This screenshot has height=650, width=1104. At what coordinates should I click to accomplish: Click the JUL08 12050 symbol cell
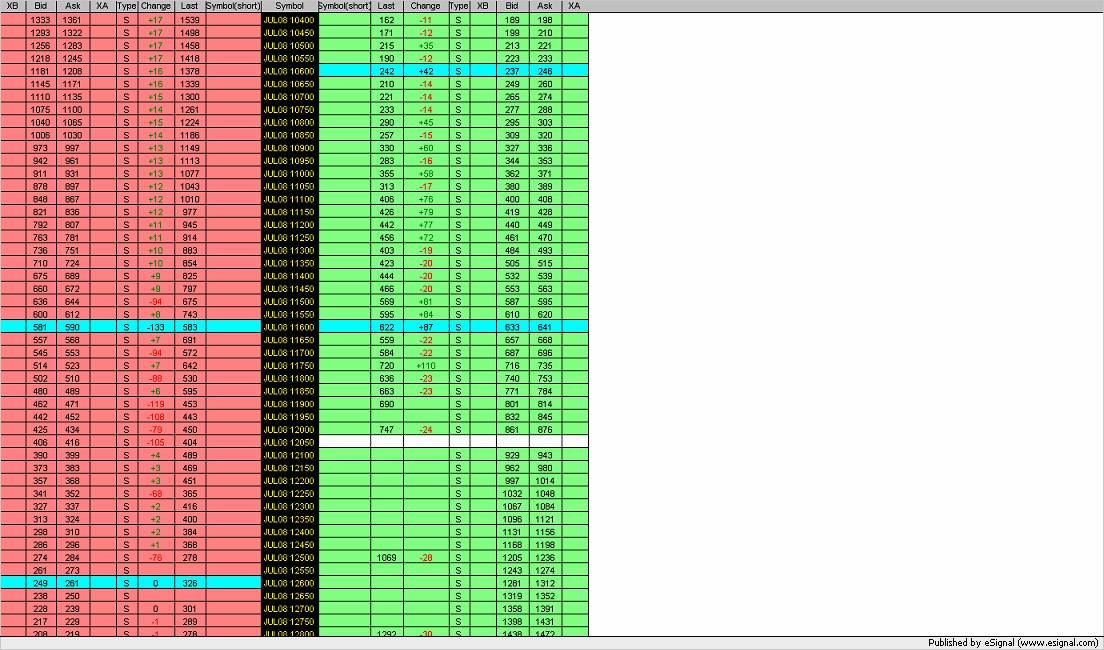[x=289, y=442]
